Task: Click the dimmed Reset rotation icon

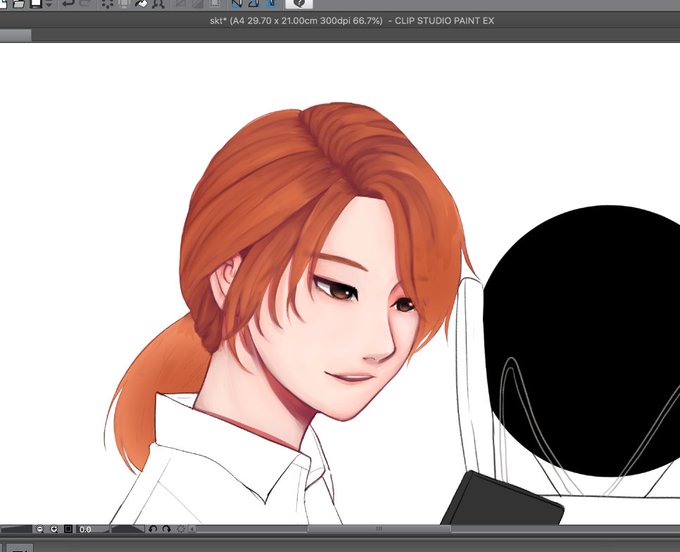Action: point(181,529)
